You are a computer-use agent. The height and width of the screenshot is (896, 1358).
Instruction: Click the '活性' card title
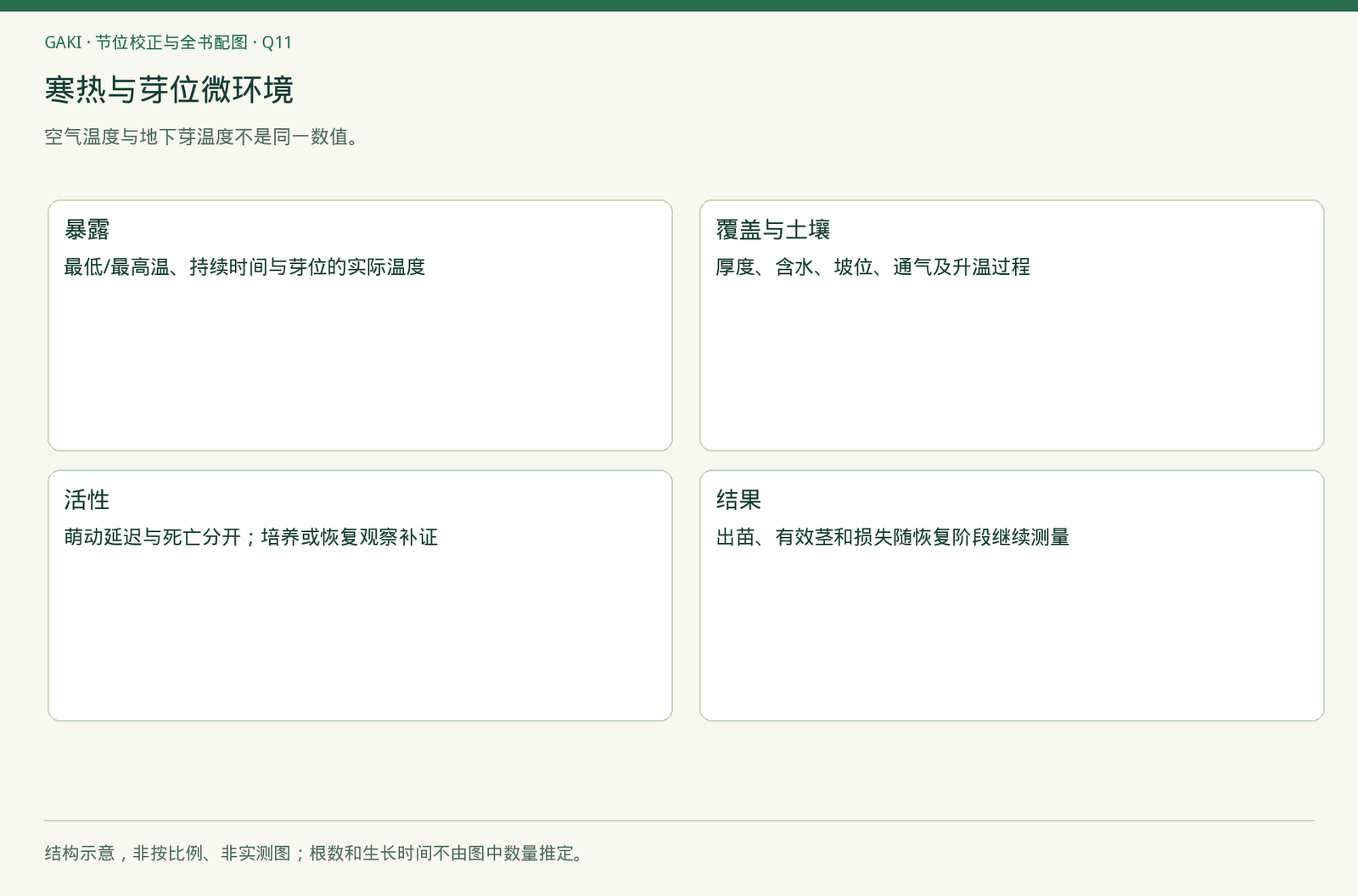(x=87, y=500)
